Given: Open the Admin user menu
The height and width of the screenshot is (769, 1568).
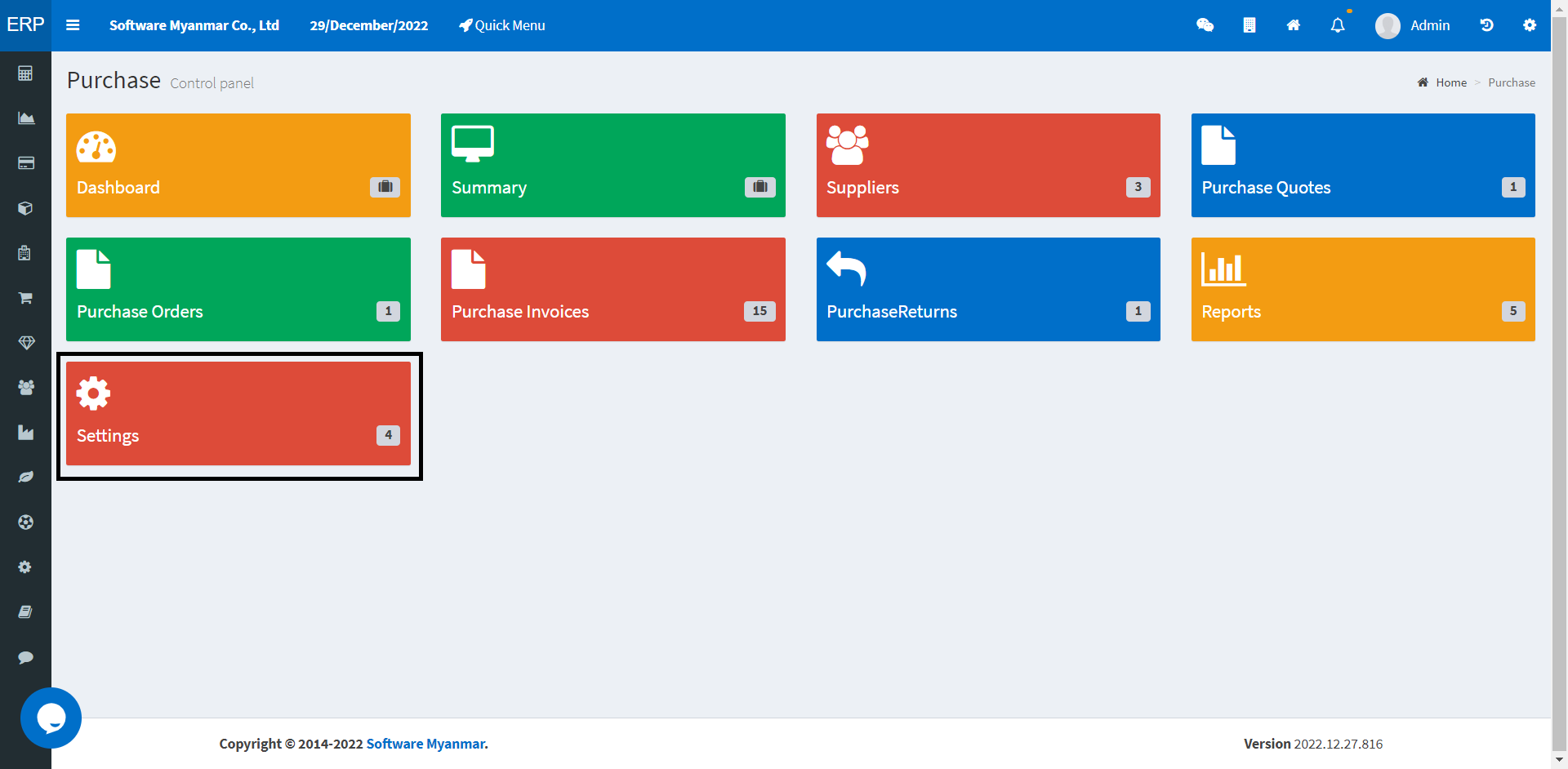Looking at the screenshot, I should [x=1412, y=25].
